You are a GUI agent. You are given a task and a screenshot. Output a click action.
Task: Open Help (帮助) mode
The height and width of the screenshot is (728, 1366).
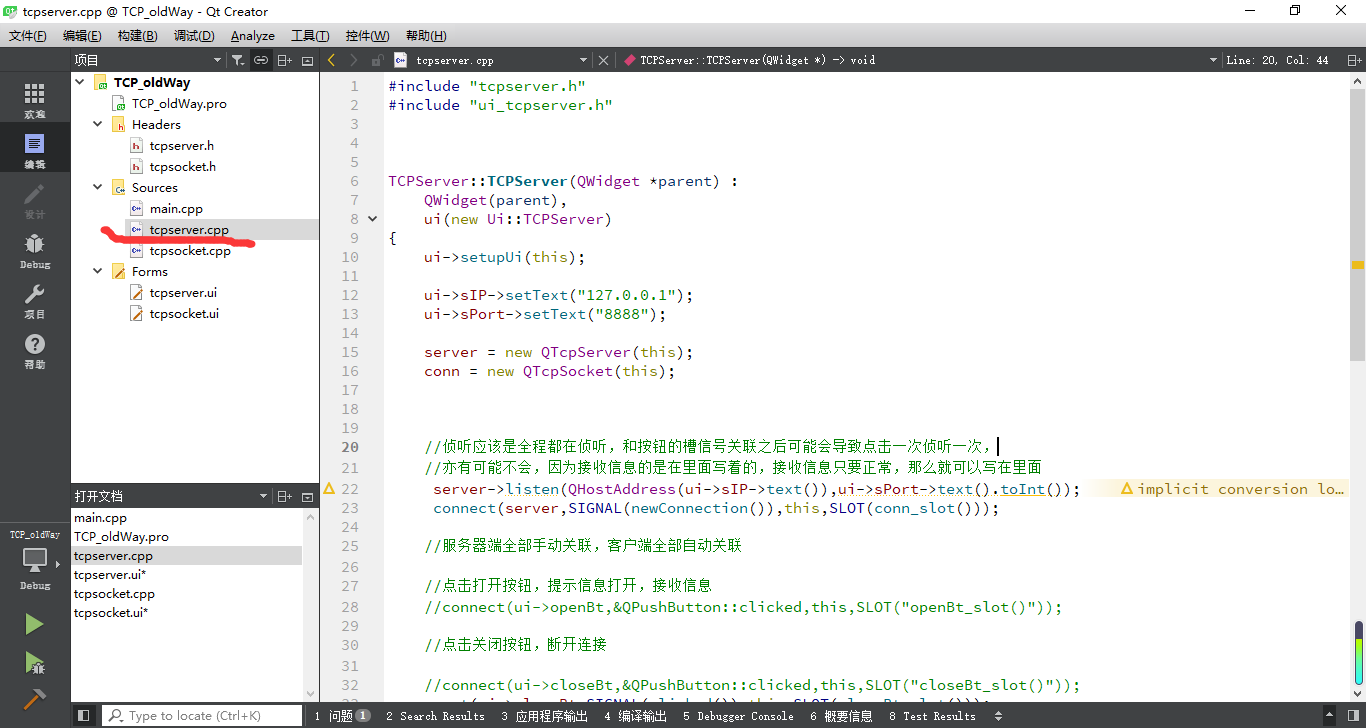(x=35, y=350)
